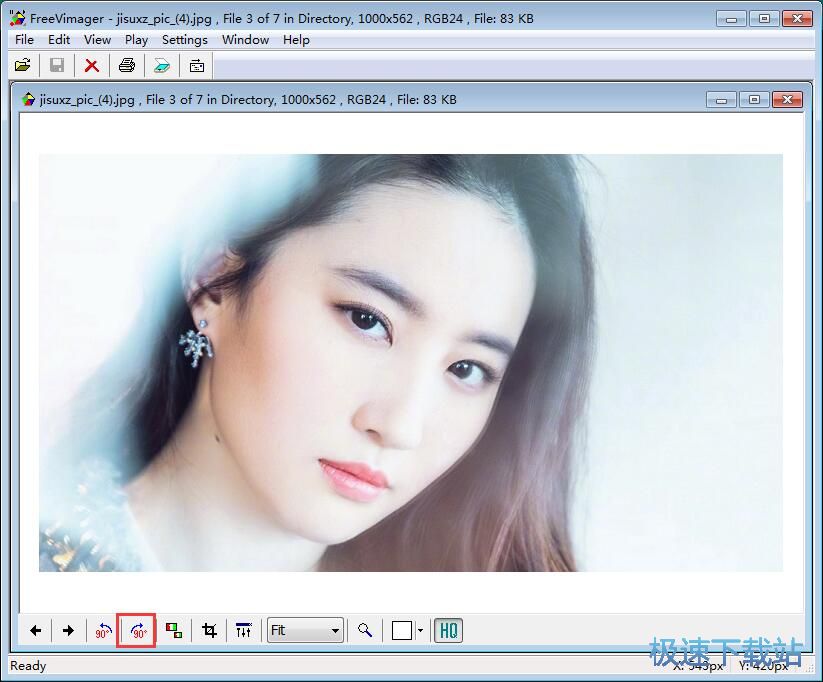Pick the white background color swatch

[402, 630]
